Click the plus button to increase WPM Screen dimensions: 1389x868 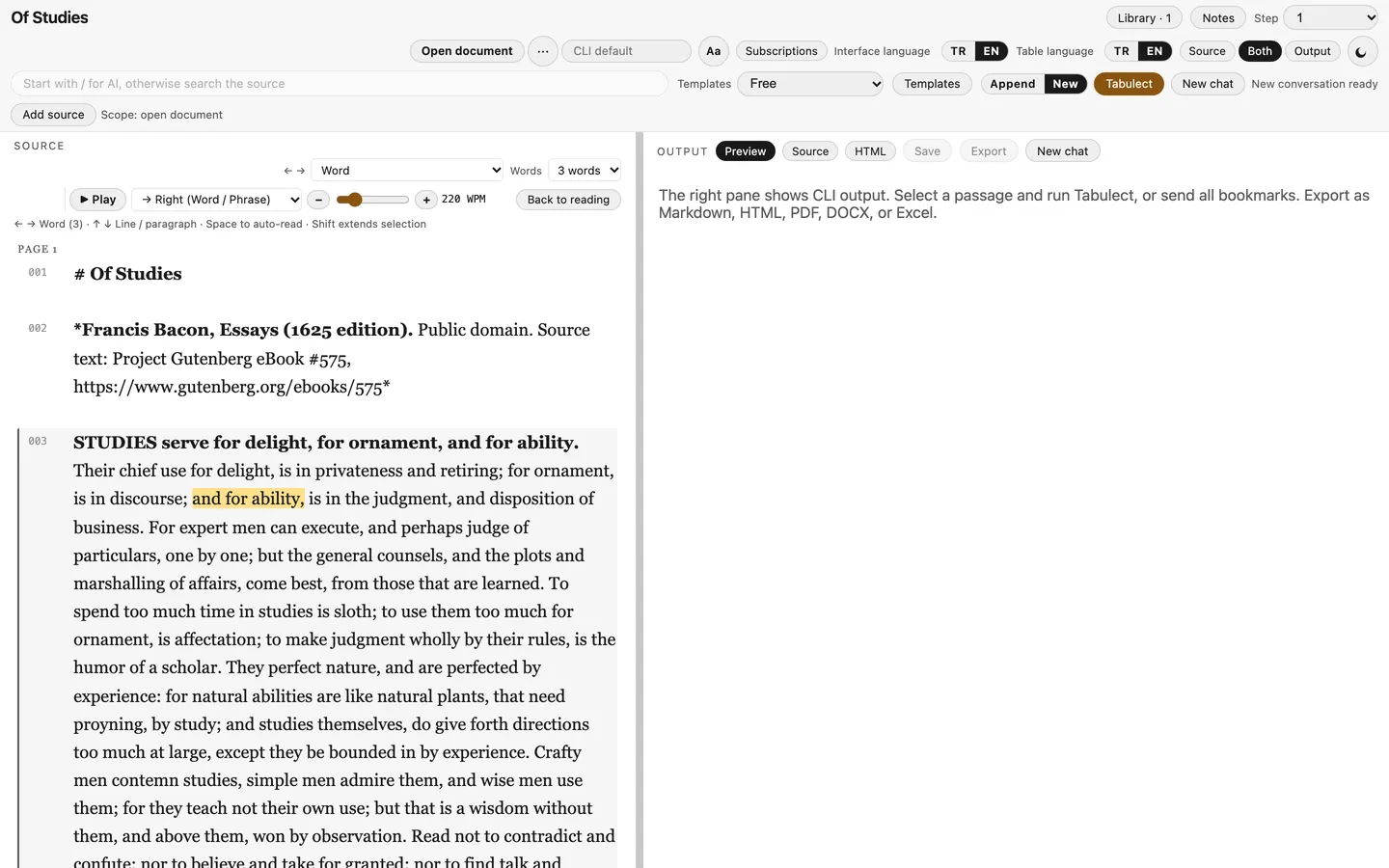coord(426,200)
